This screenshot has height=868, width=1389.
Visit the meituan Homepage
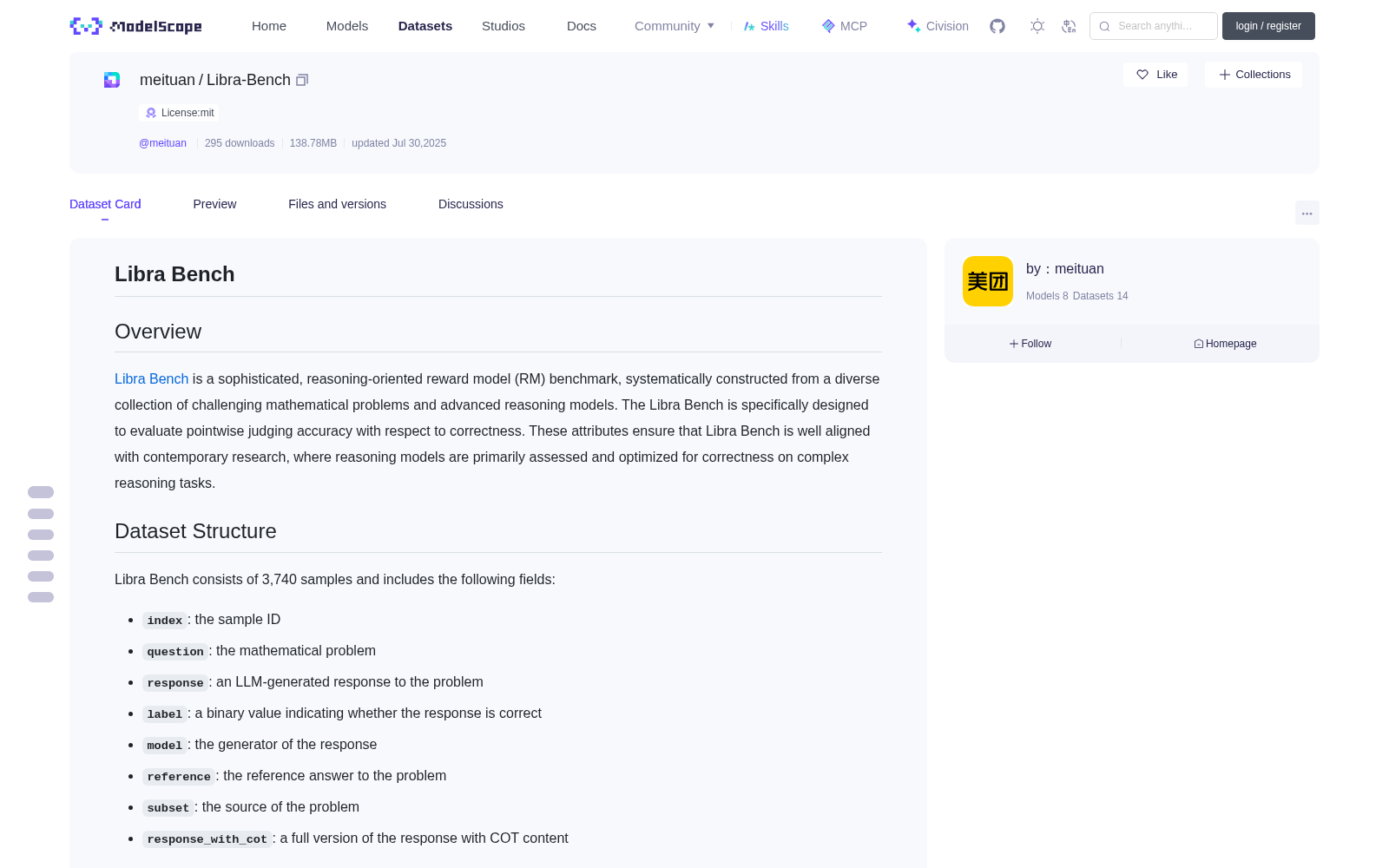[1225, 344]
